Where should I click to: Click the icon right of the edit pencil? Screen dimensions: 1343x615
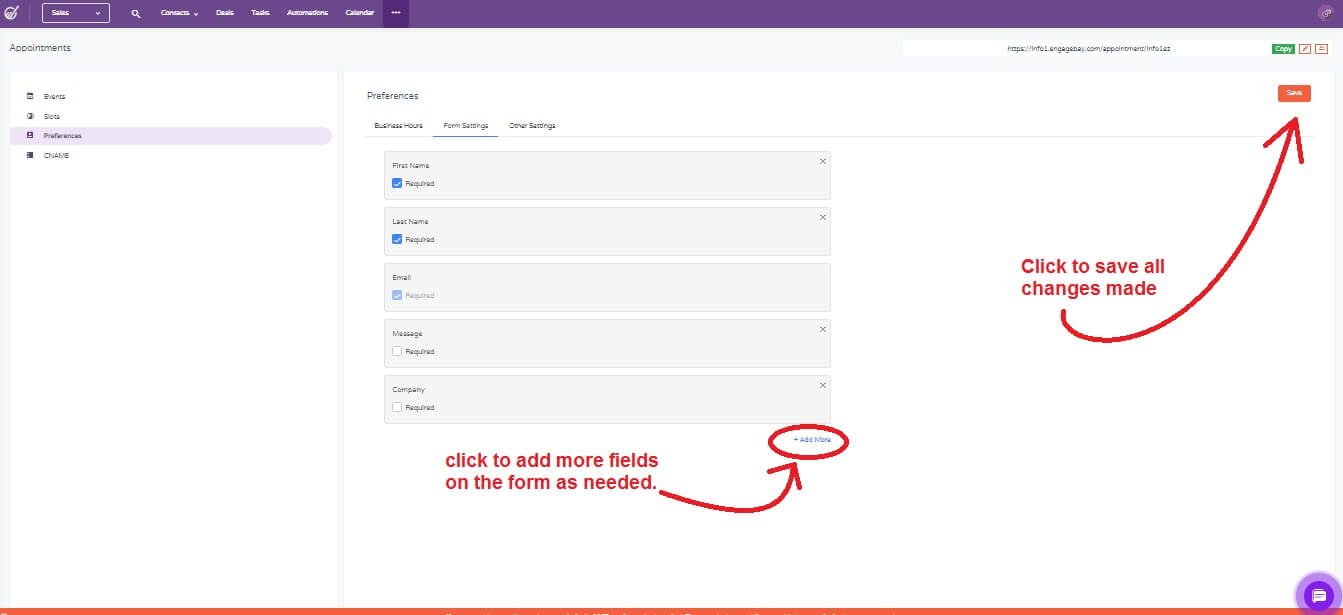pyautogui.click(x=1321, y=49)
